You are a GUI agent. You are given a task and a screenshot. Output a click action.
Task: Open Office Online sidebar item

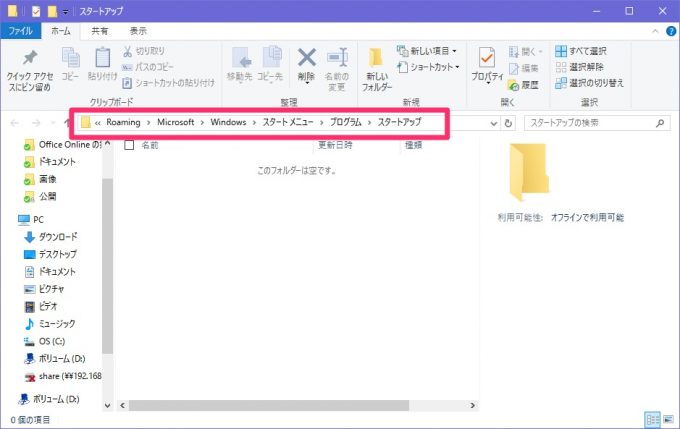(x=62, y=144)
